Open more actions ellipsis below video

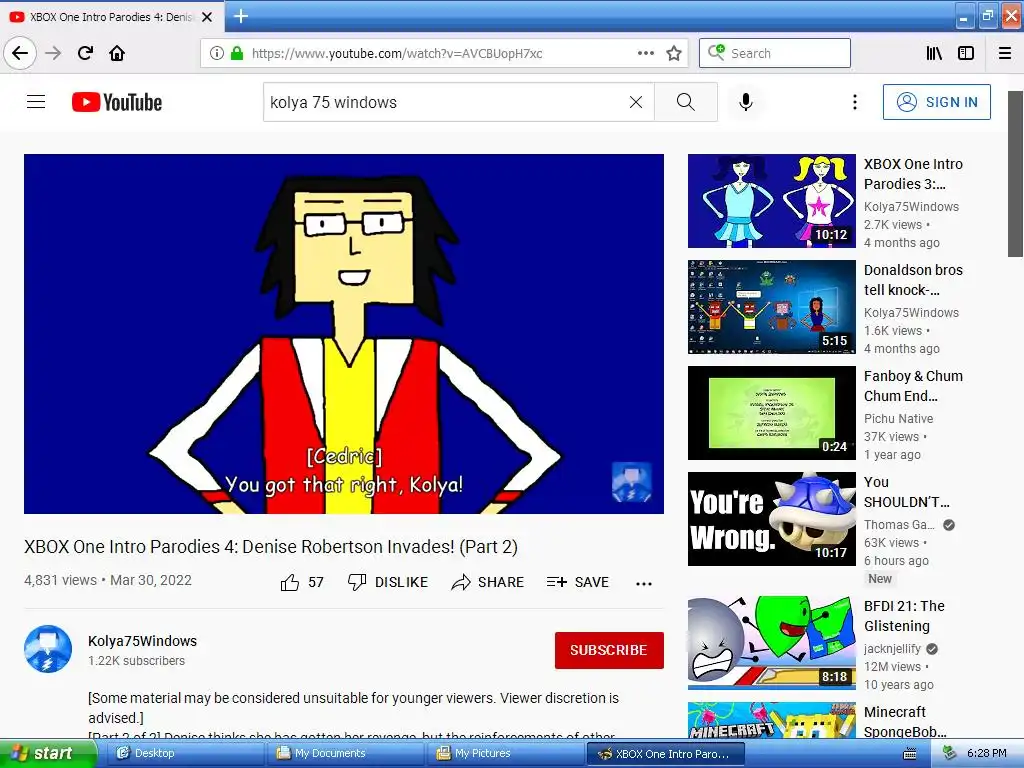point(644,584)
